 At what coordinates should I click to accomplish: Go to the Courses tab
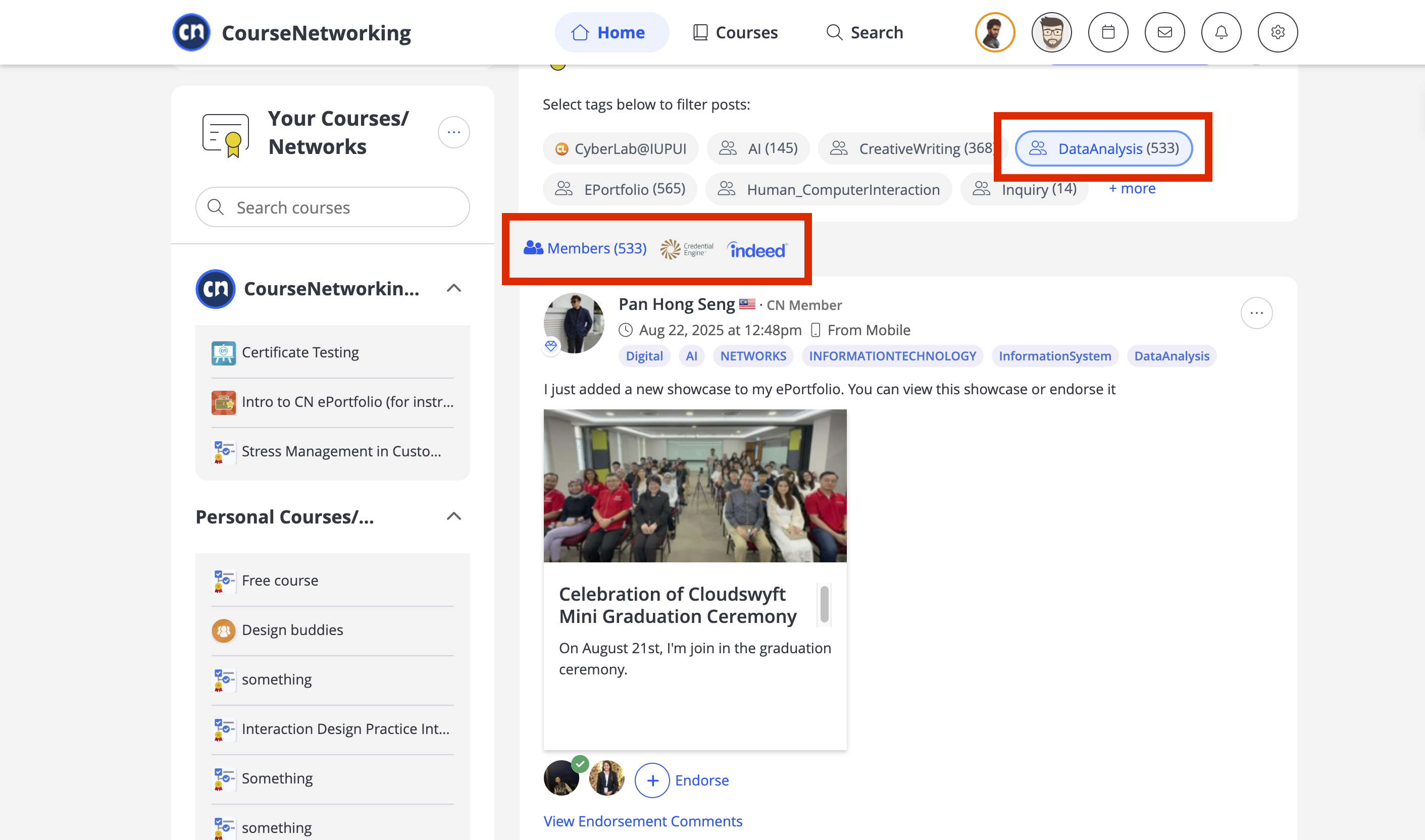pos(735,32)
